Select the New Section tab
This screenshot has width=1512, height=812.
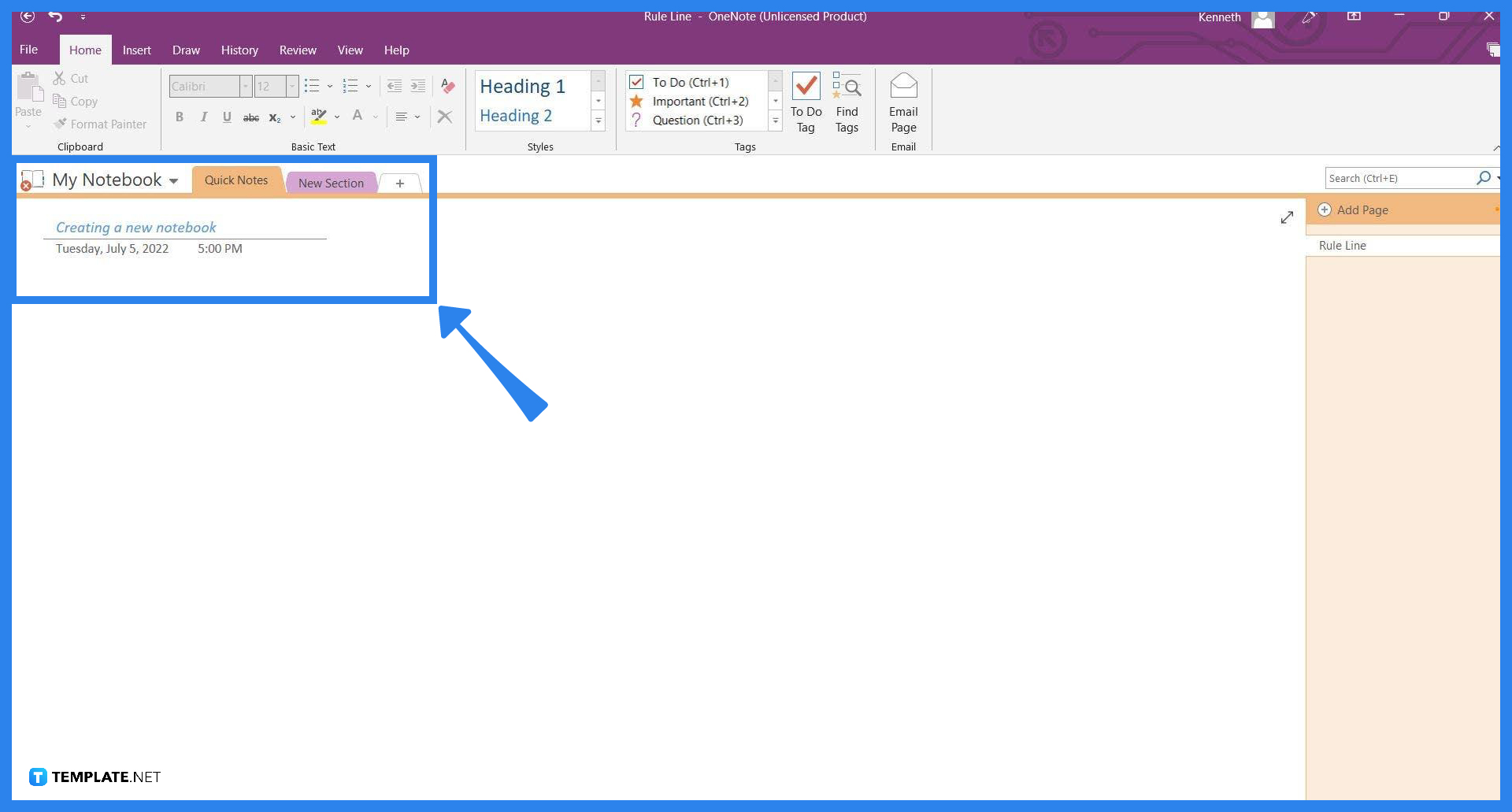[x=331, y=182]
